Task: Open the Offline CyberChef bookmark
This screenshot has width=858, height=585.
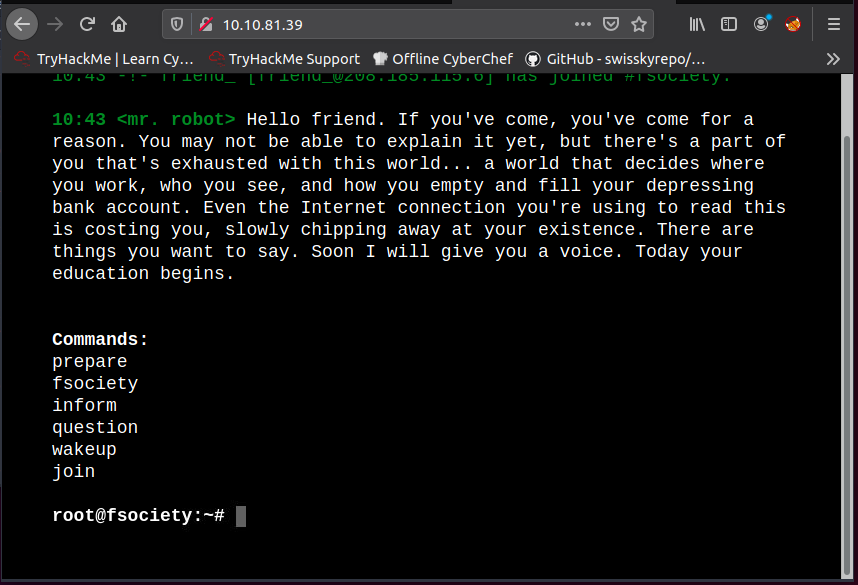Action: [x=443, y=59]
